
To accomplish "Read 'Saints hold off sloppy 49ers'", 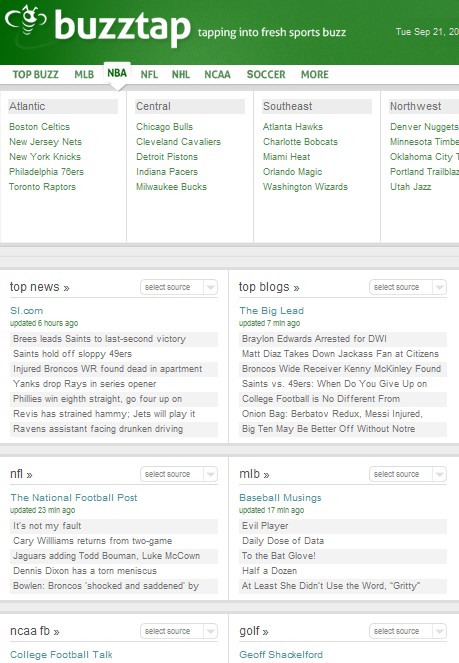I will (114, 354).
